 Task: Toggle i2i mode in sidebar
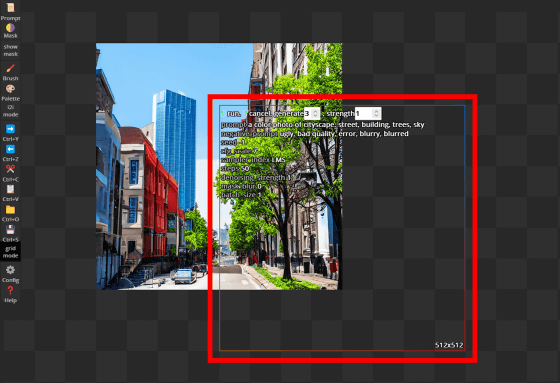coord(10,111)
